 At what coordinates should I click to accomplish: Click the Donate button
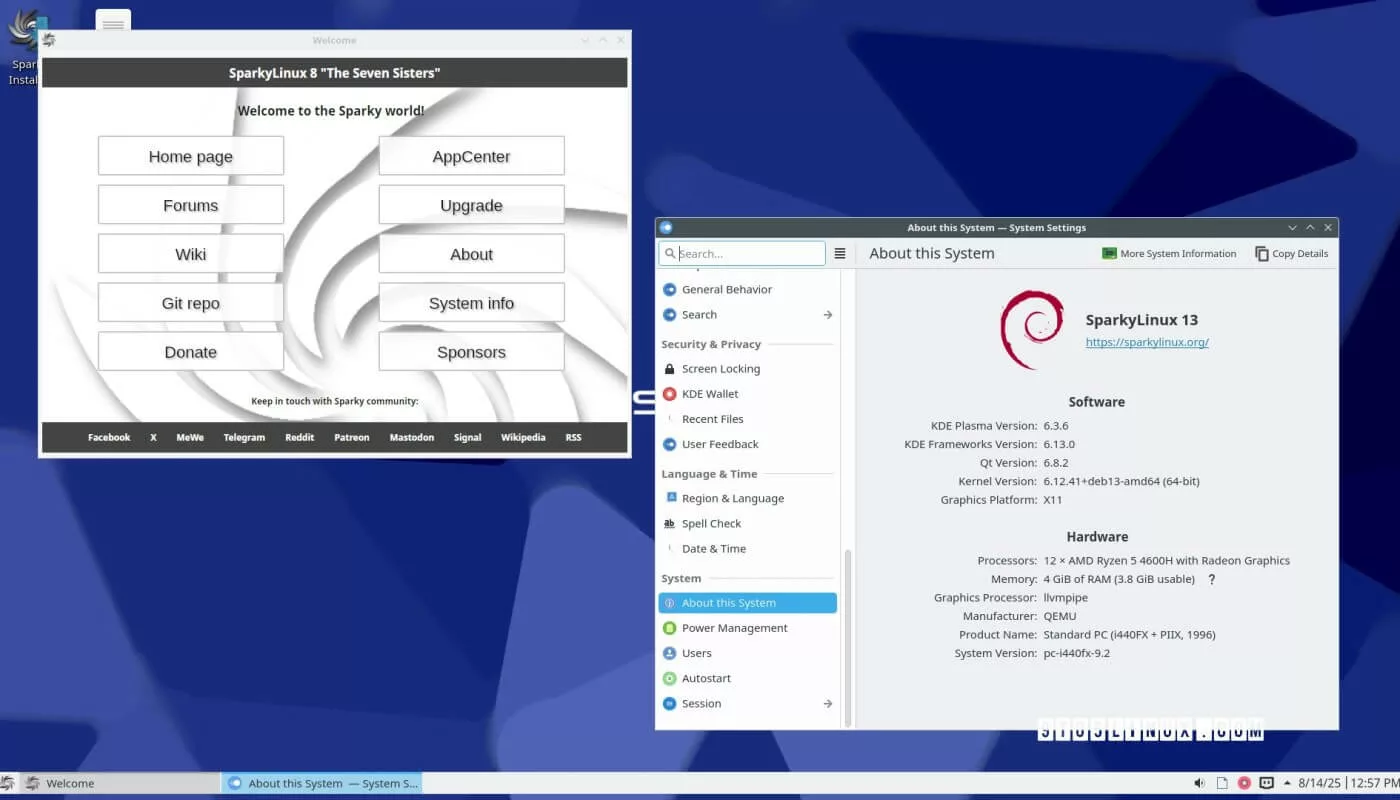(x=191, y=352)
